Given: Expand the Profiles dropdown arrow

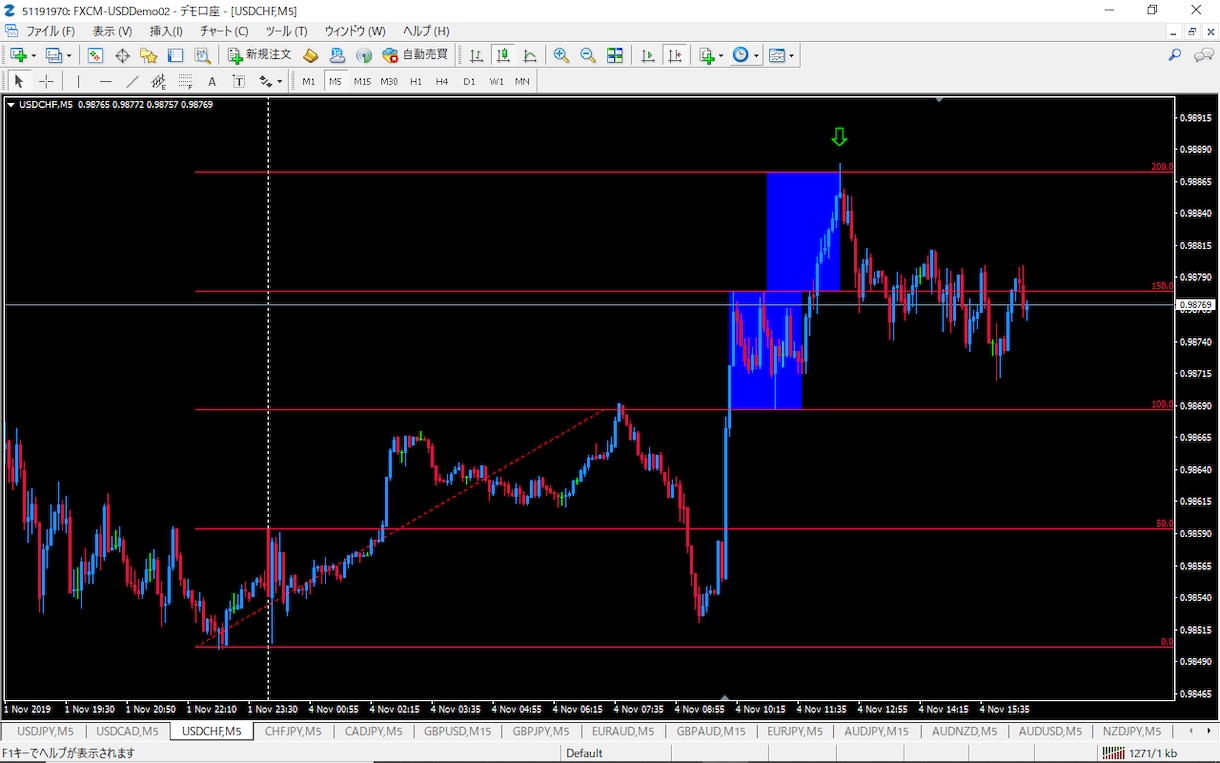Looking at the screenshot, I should pos(69,56).
